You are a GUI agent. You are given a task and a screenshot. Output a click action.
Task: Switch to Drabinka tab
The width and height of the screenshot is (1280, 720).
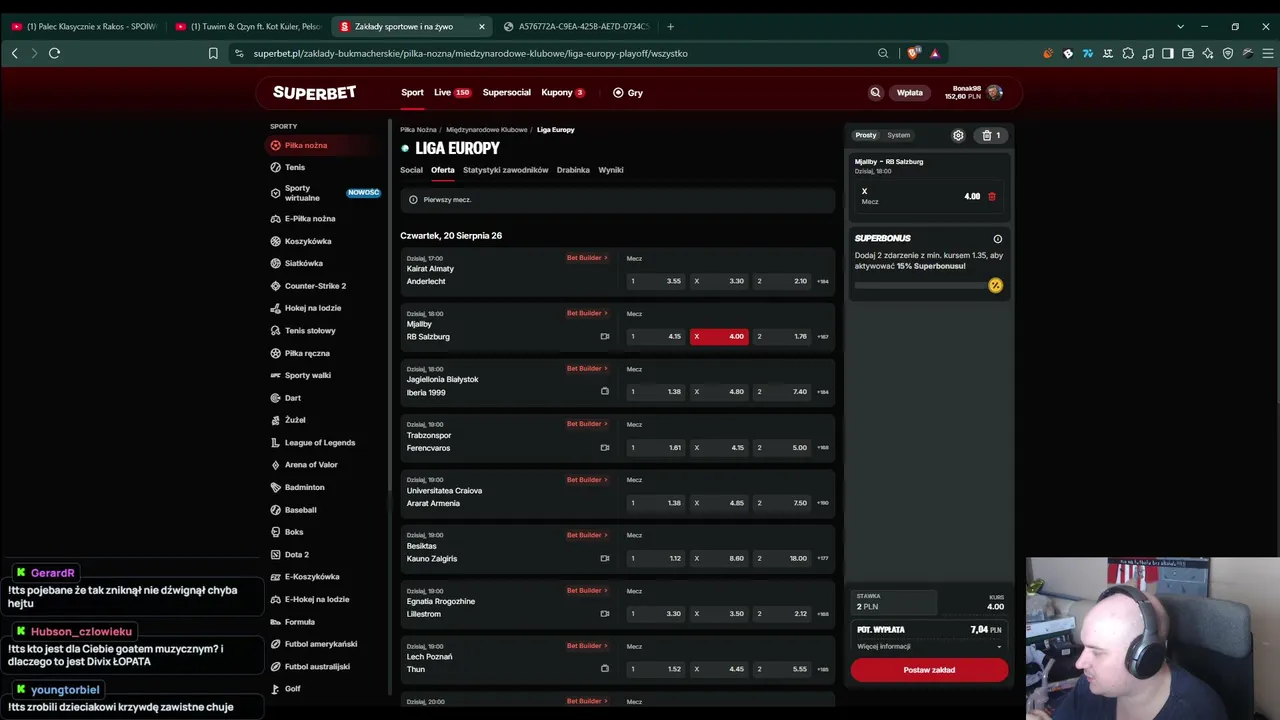click(x=573, y=170)
